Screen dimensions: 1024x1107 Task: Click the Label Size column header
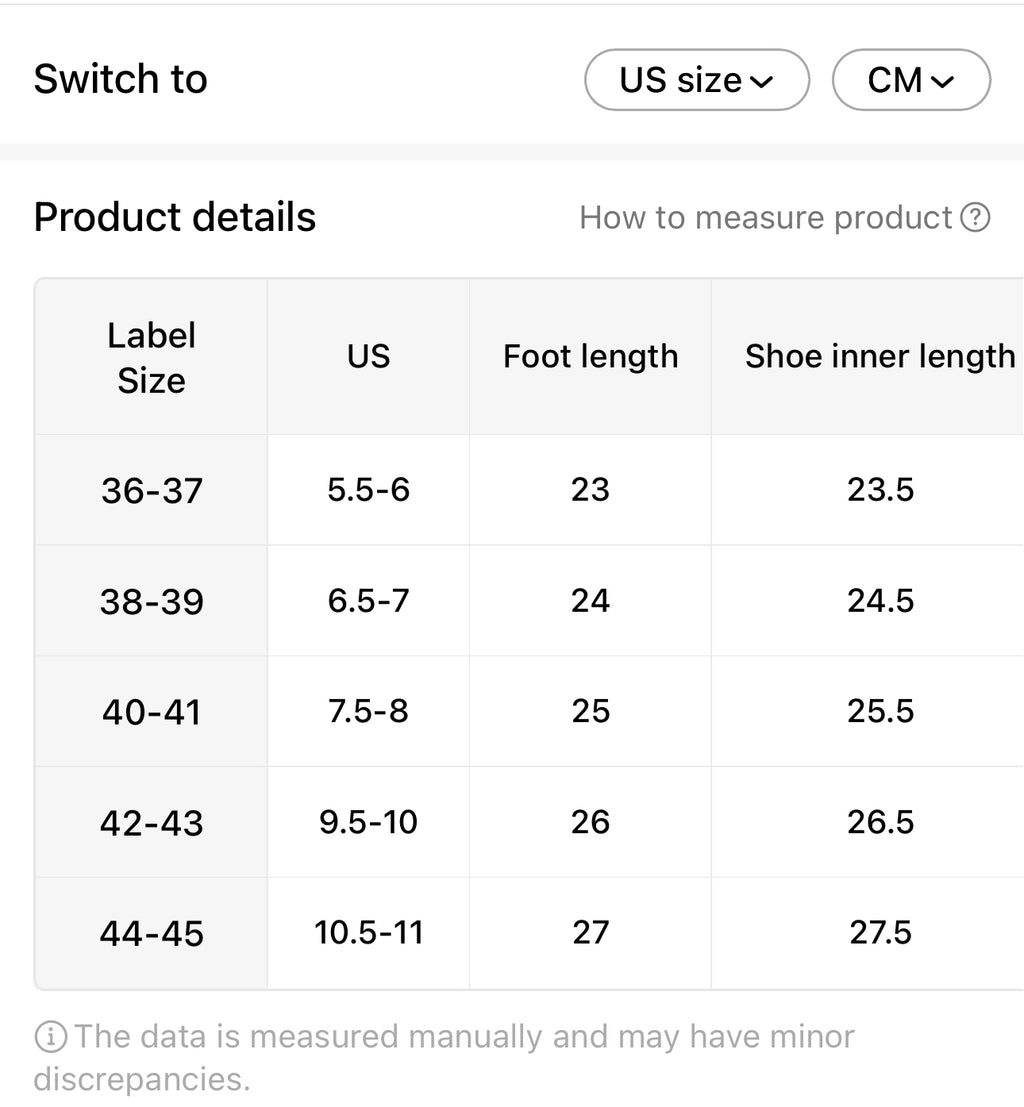coord(152,357)
